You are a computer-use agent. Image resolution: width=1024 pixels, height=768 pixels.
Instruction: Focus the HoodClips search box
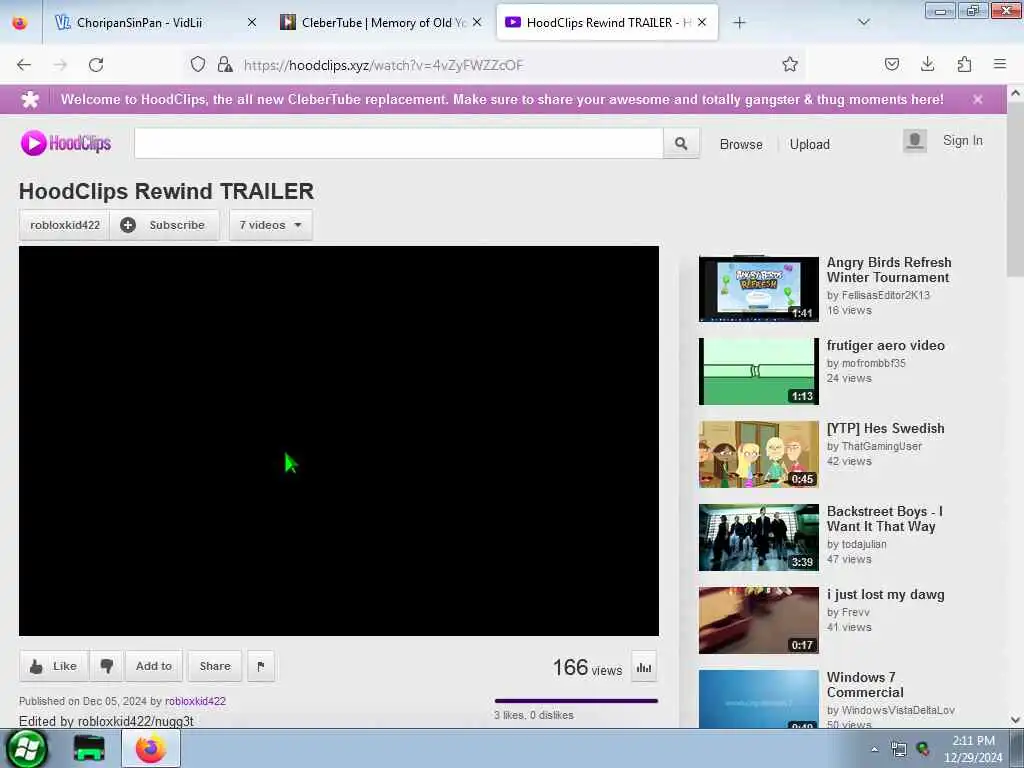[399, 143]
